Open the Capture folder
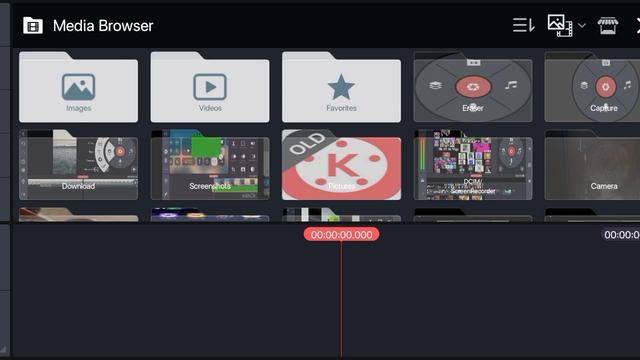The height and width of the screenshot is (360, 640). pos(592,87)
